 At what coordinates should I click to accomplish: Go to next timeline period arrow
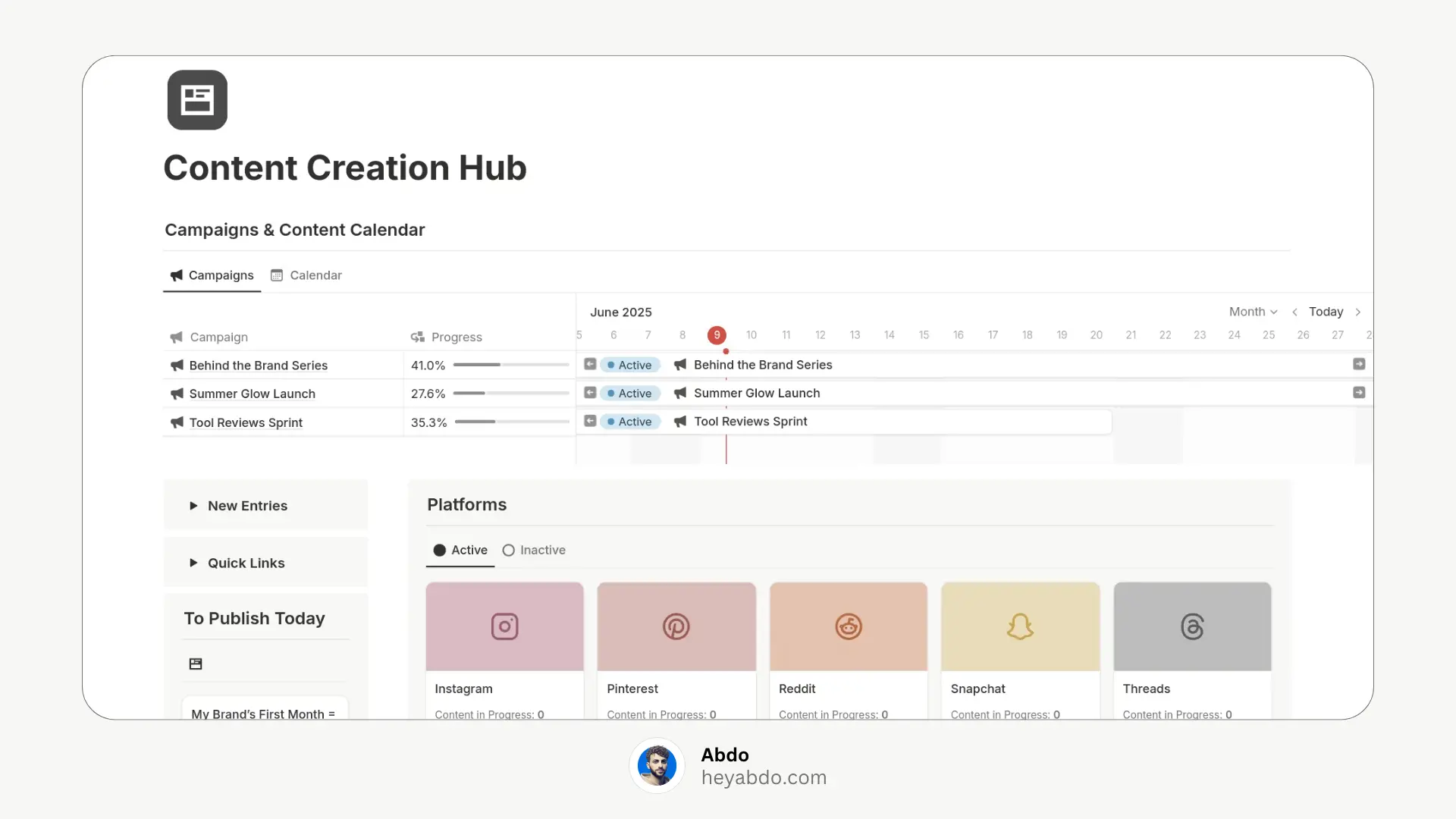(x=1358, y=312)
